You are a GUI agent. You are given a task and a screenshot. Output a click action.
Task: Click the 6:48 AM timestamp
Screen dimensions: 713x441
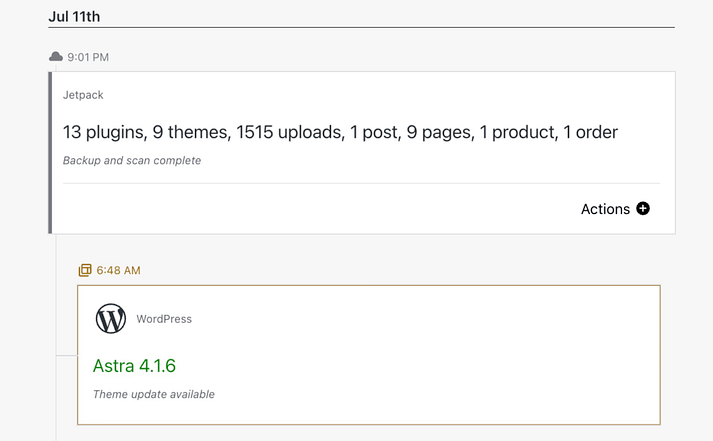click(x=118, y=270)
